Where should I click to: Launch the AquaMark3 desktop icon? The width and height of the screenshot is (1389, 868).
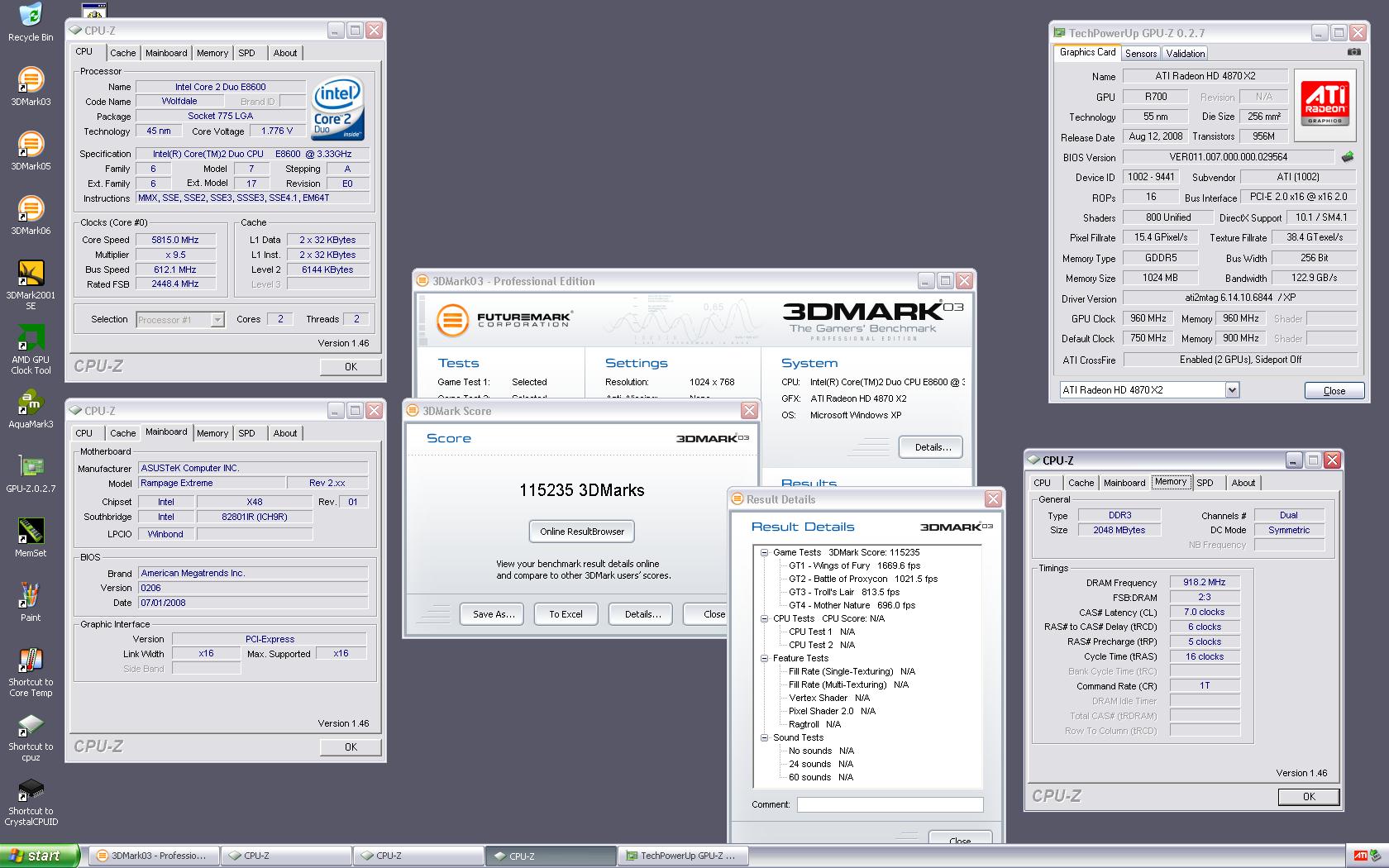tap(31, 408)
